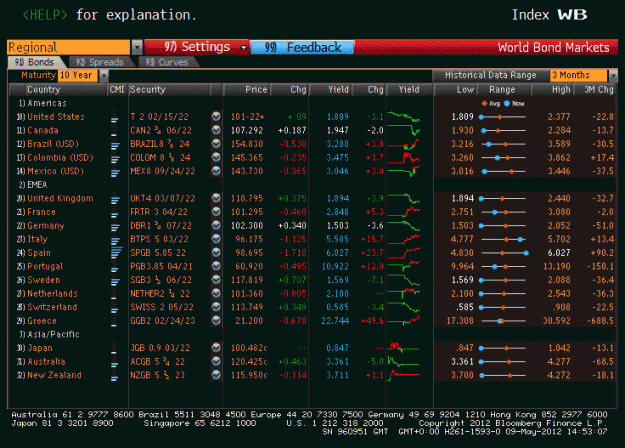Switch to the Bonds tab
The image size is (625, 448).
(35, 62)
